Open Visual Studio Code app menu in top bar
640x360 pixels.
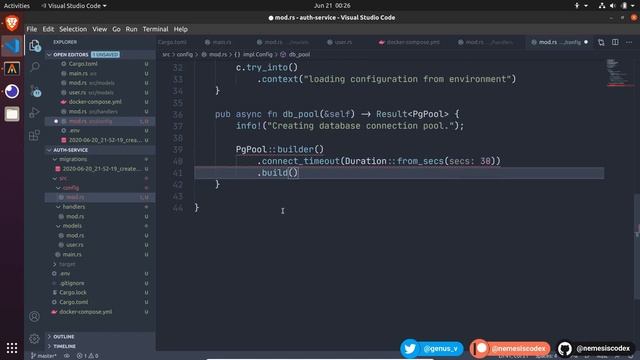(x=74, y=6)
